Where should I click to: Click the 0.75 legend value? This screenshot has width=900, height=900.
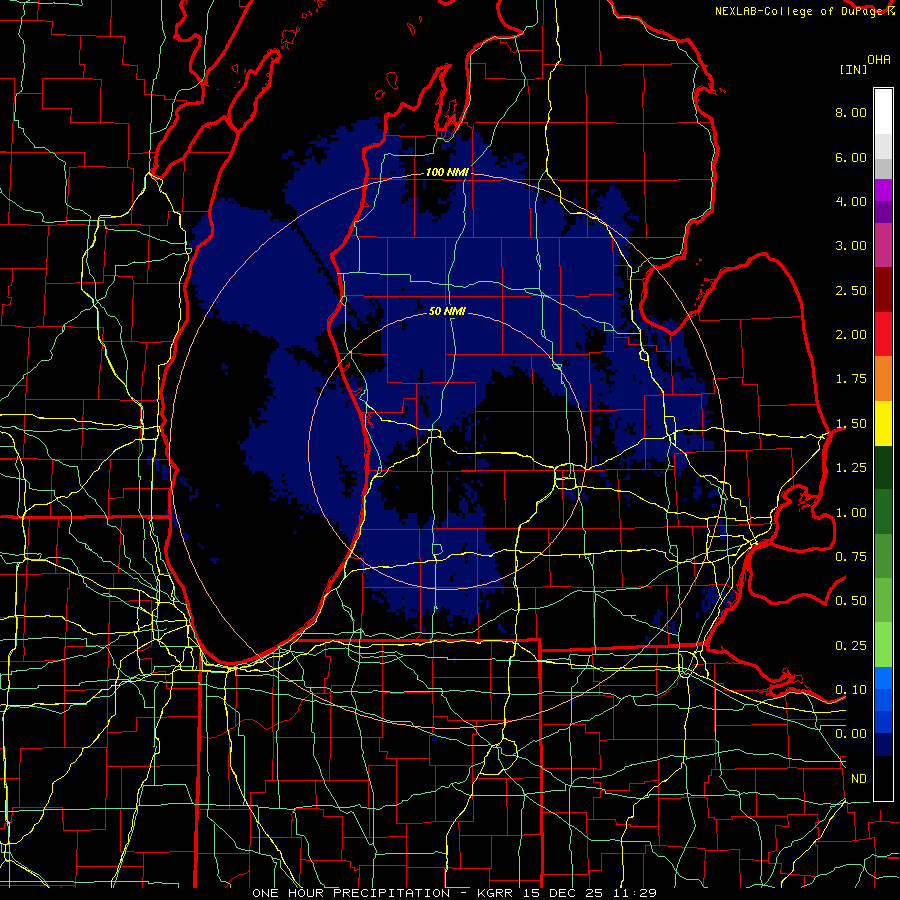point(851,557)
